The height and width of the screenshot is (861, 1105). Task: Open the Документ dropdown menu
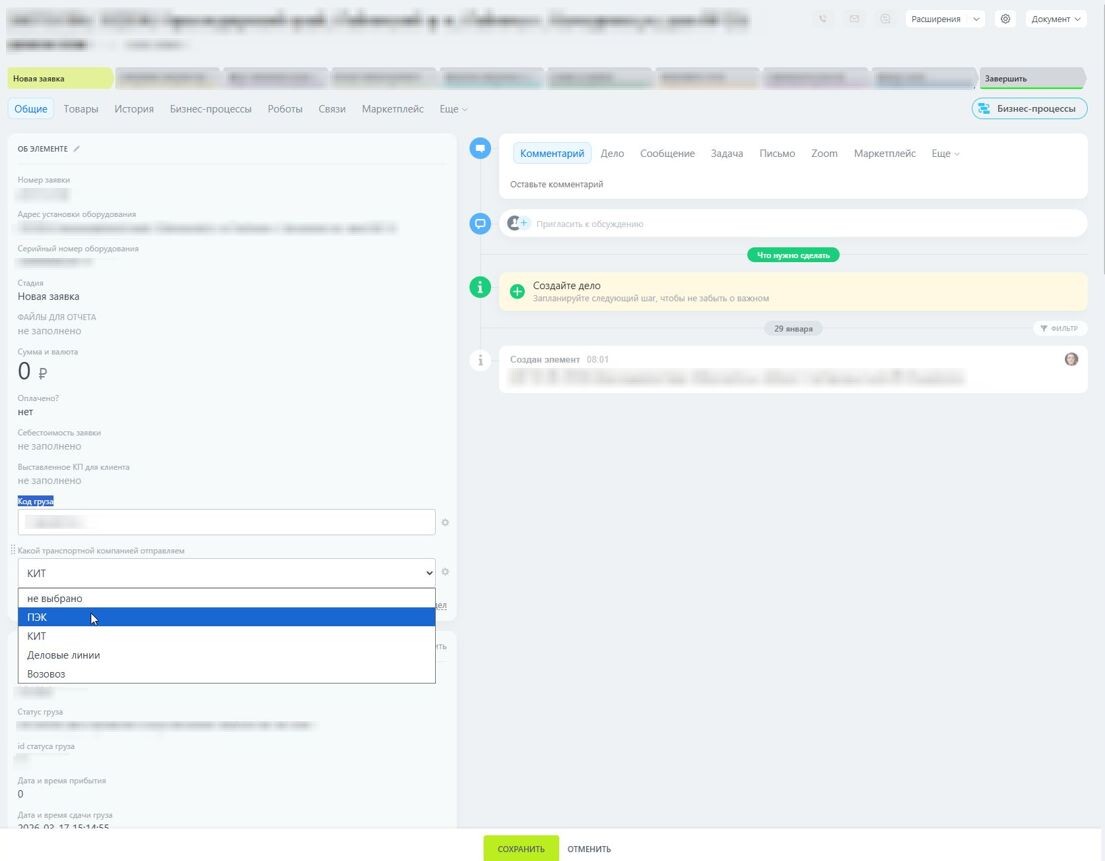(1055, 19)
